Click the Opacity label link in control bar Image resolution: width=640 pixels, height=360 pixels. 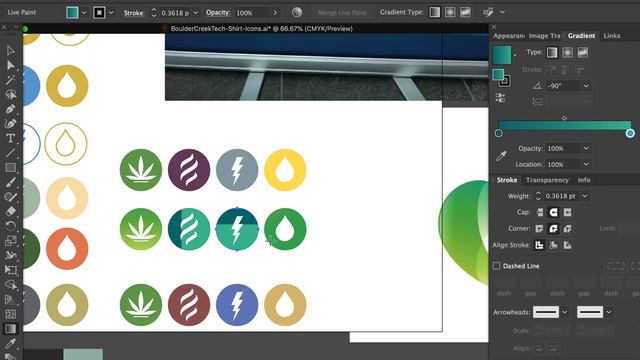[x=218, y=13]
